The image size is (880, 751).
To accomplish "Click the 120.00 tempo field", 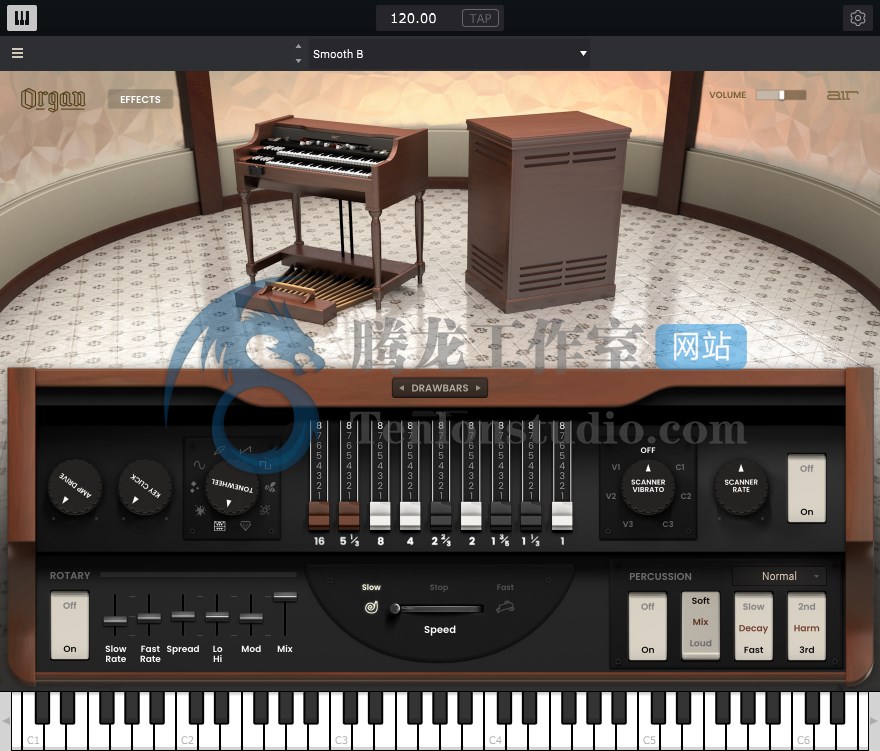I will pyautogui.click(x=414, y=19).
